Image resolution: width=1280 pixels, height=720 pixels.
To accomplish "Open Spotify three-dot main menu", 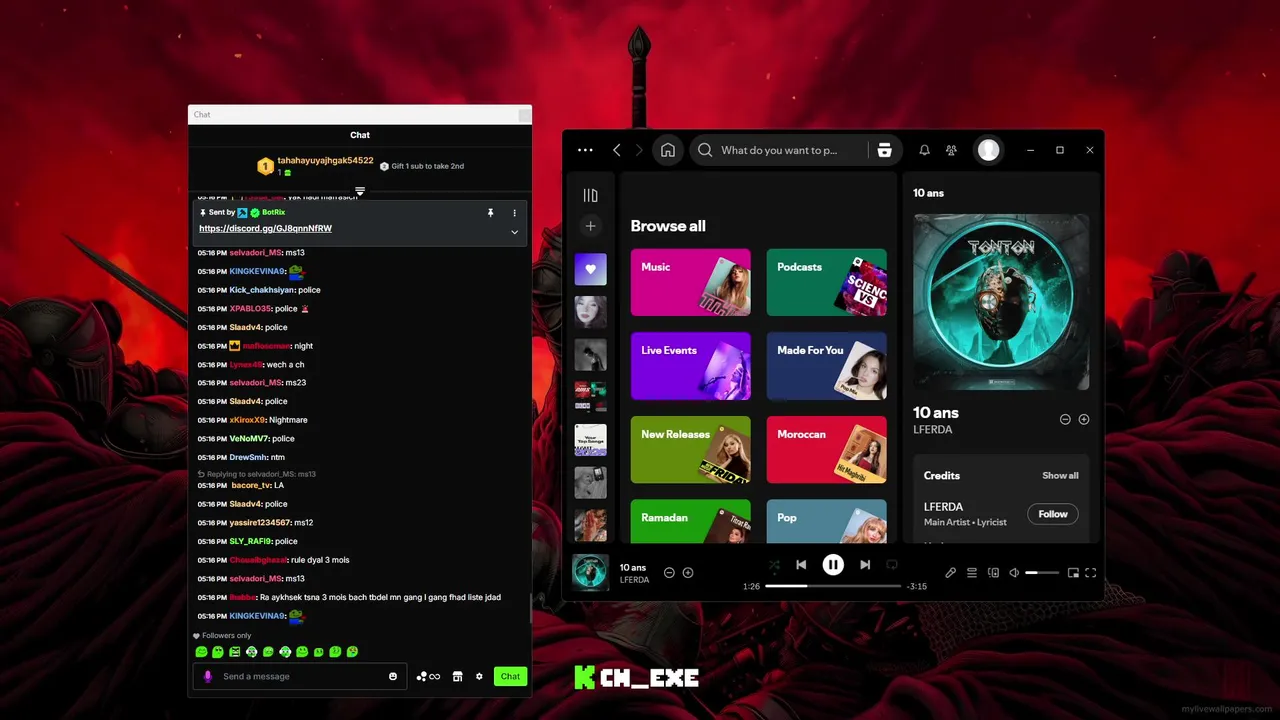I will pyautogui.click(x=586, y=150).
